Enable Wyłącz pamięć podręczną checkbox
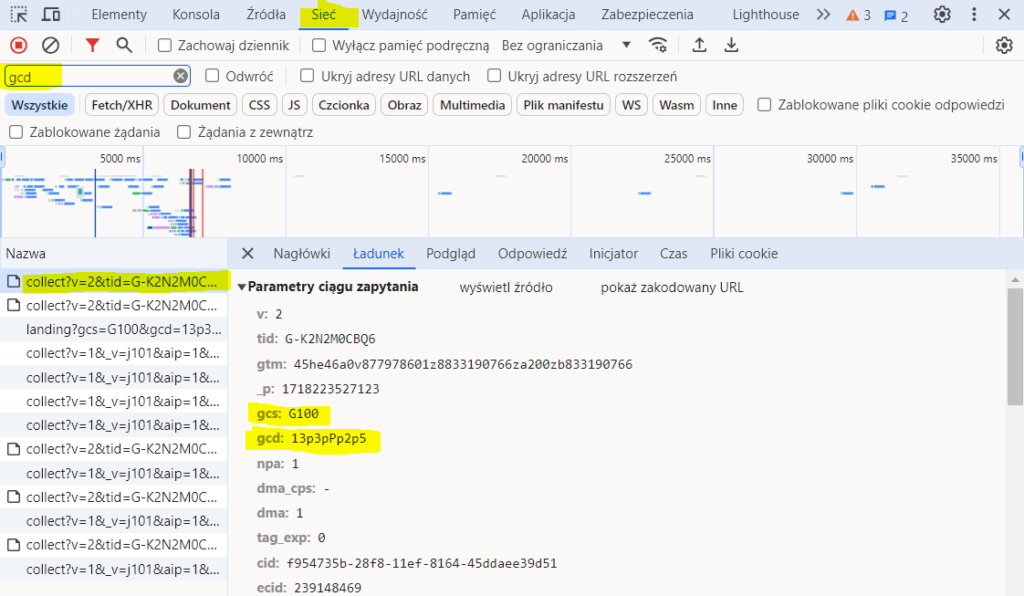This screenshot has height=596, width=1024. pos(319,45)
